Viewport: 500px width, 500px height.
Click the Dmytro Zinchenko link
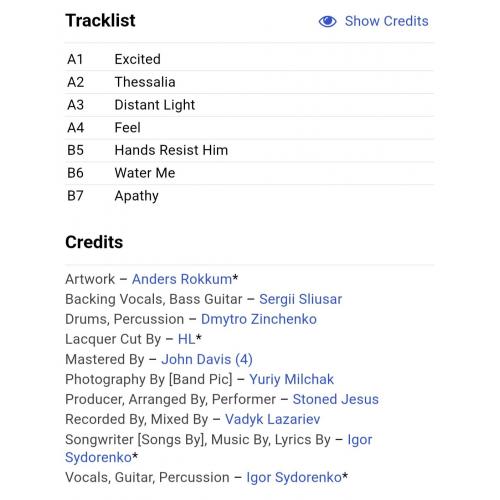click(x=259, y=319)
